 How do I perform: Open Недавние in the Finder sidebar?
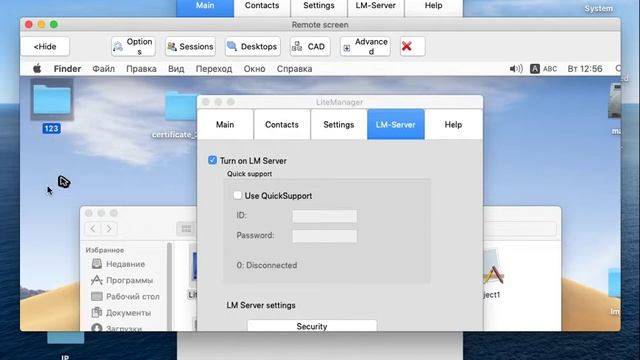[125, 264]
